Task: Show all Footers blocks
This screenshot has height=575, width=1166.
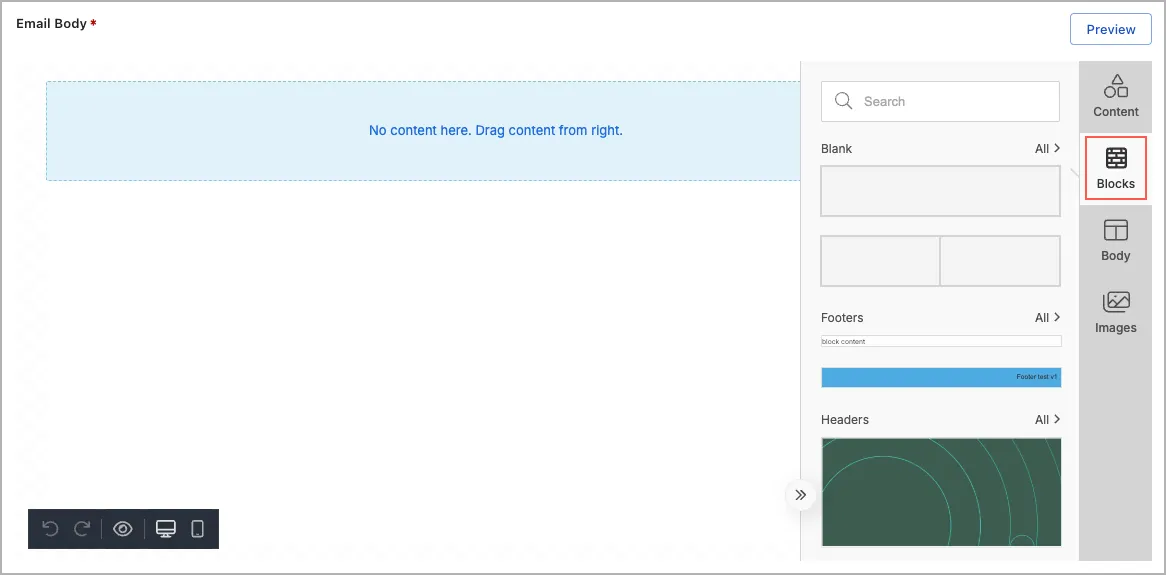Action: [x=1047, y=317]
